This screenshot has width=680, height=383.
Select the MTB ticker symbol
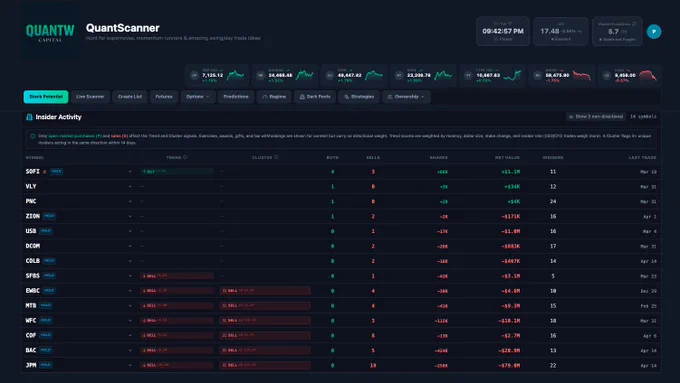pos(31,306)
